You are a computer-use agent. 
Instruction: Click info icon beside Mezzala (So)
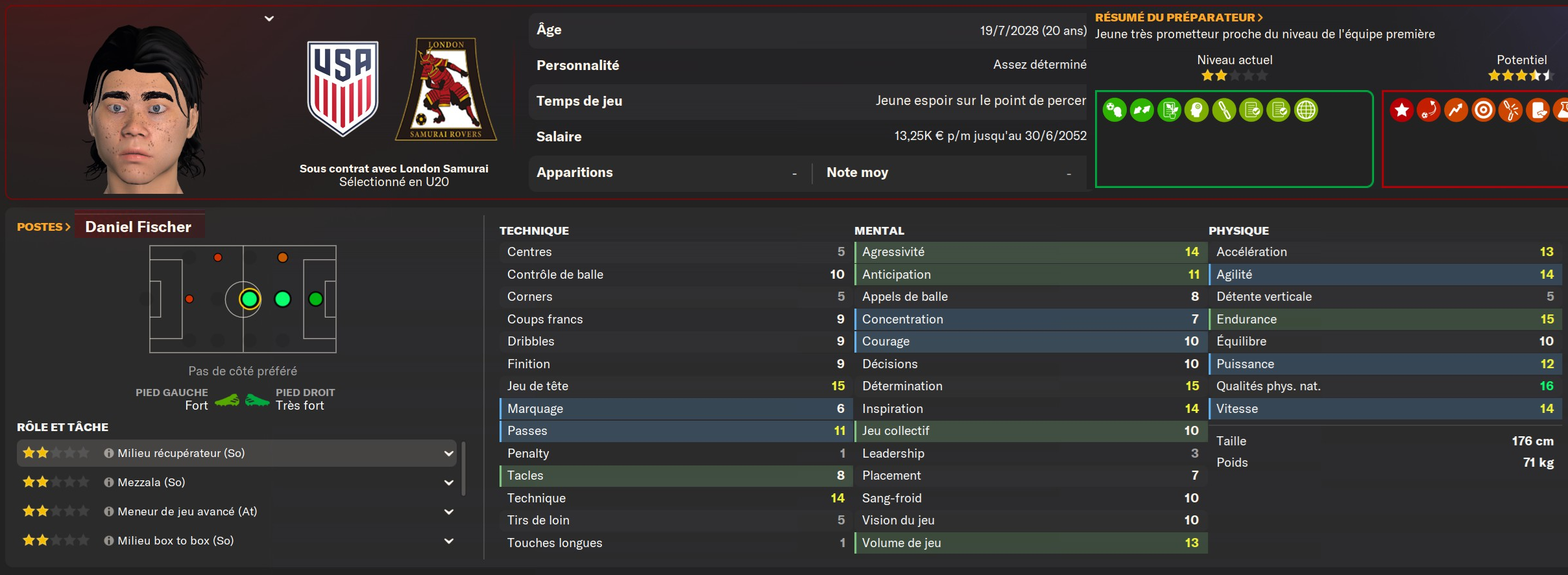click(x=109, y=482)
